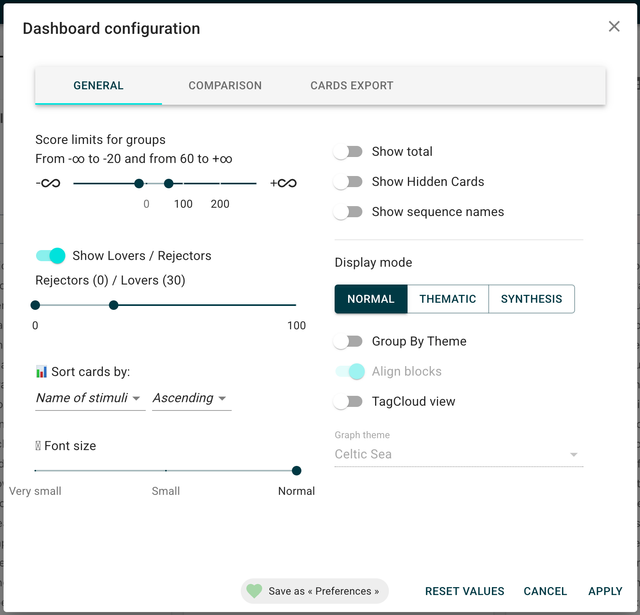
Task: Click Reset Values button
Action: point(464,591)
